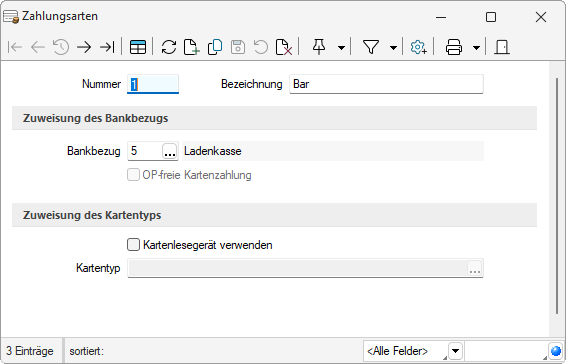Click into the Bezeichnung field
Screen dimensions: 566x364
(x=386, y=84)
